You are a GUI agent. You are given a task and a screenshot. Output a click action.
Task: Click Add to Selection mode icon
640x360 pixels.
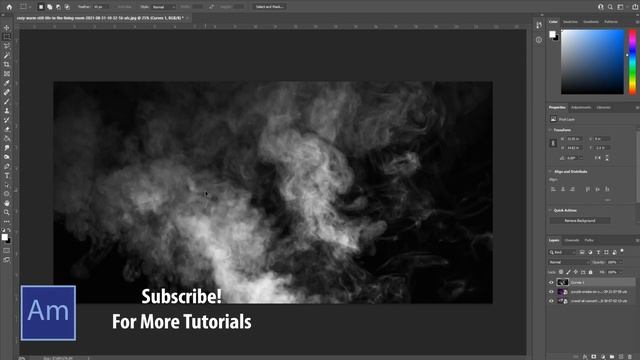tap(49, 7)
